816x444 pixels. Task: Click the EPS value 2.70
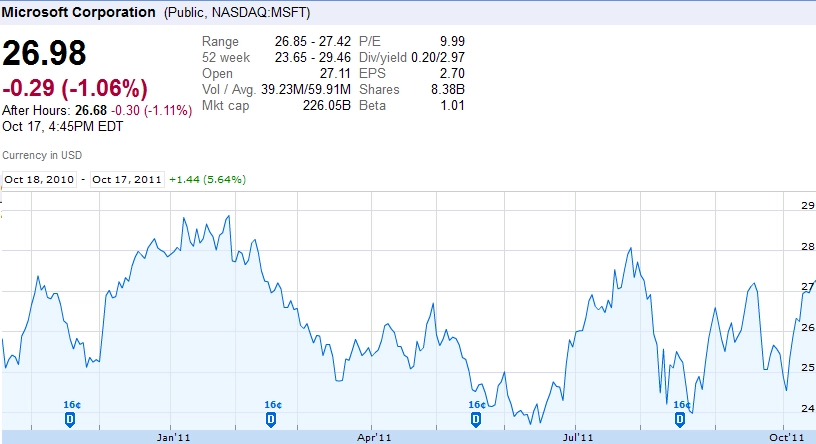(452, 73)
